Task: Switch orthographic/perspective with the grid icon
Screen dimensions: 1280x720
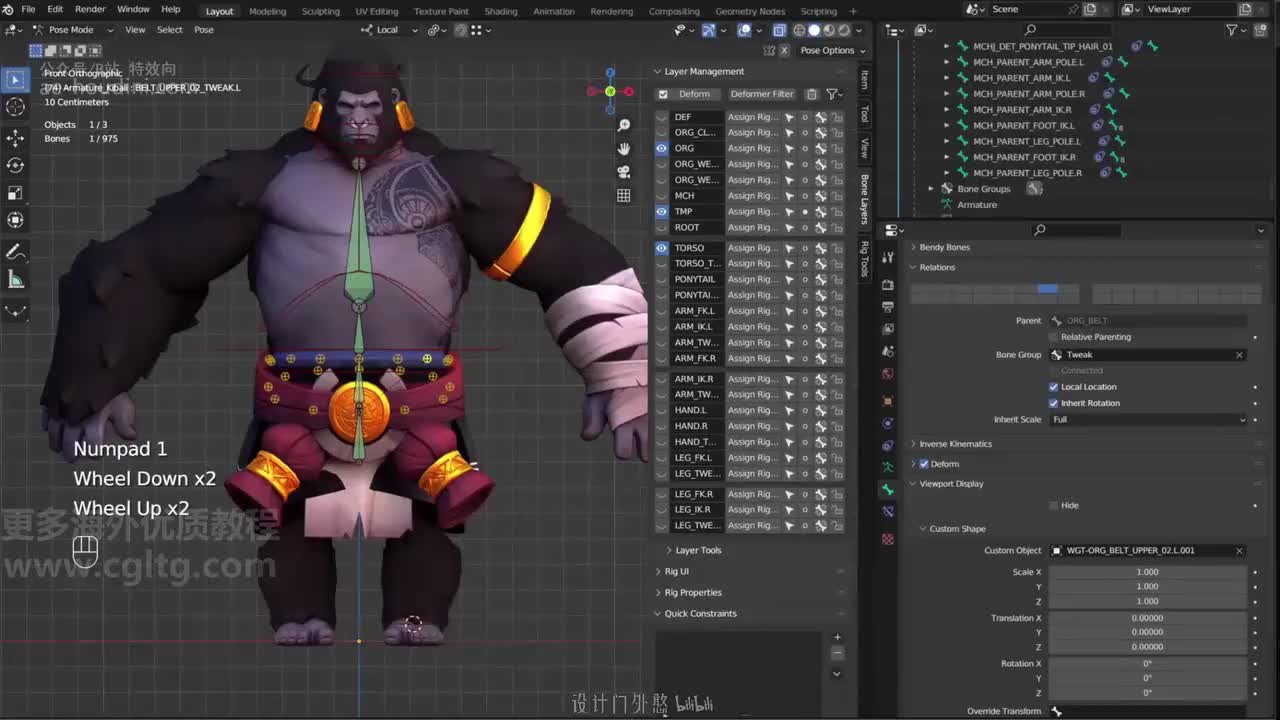Action: click(x=624, y=195)
